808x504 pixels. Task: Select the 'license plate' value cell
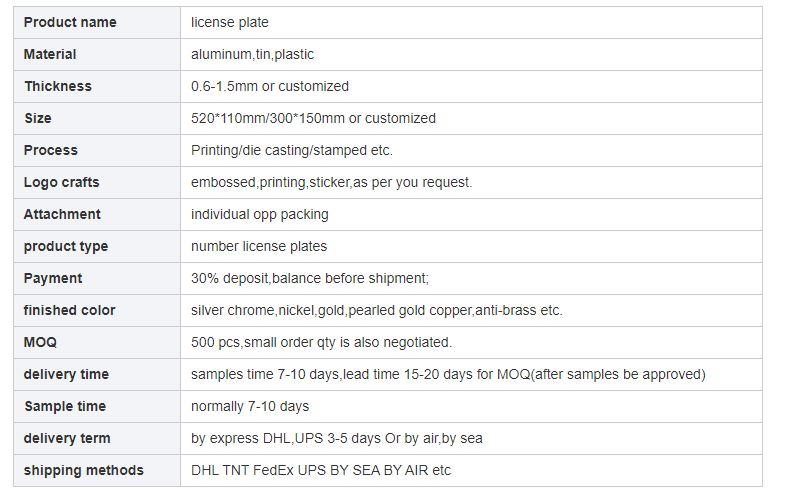pos(471,23)
